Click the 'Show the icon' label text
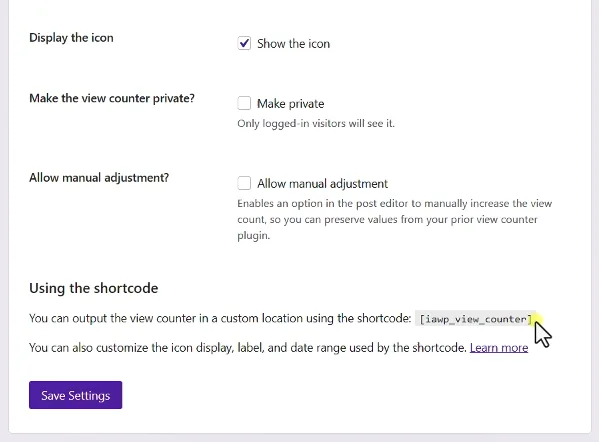 click(293, 44)
